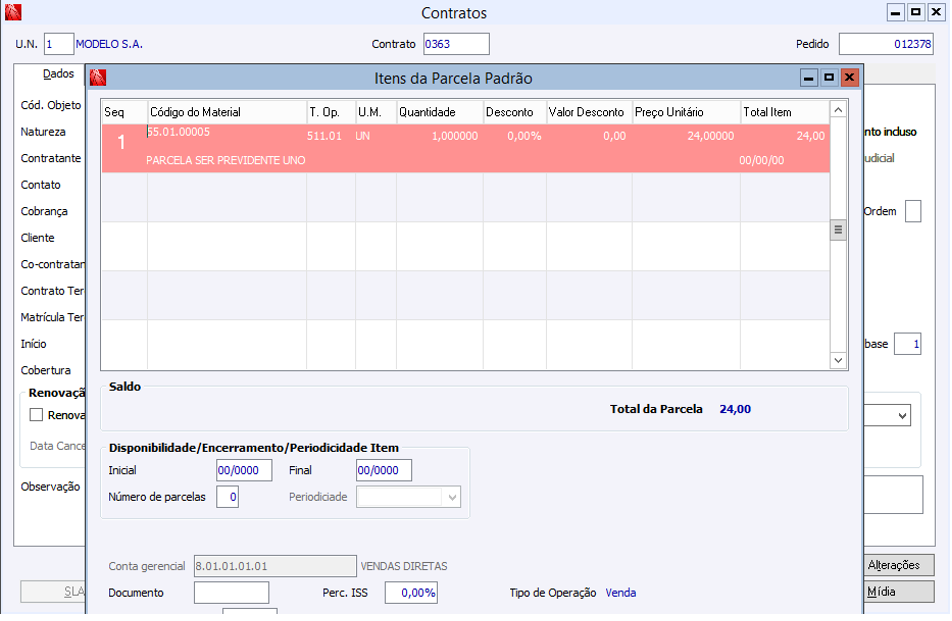Open the Periodicidade dropdown
Screen dimensions: 952x621
(452, 497)
